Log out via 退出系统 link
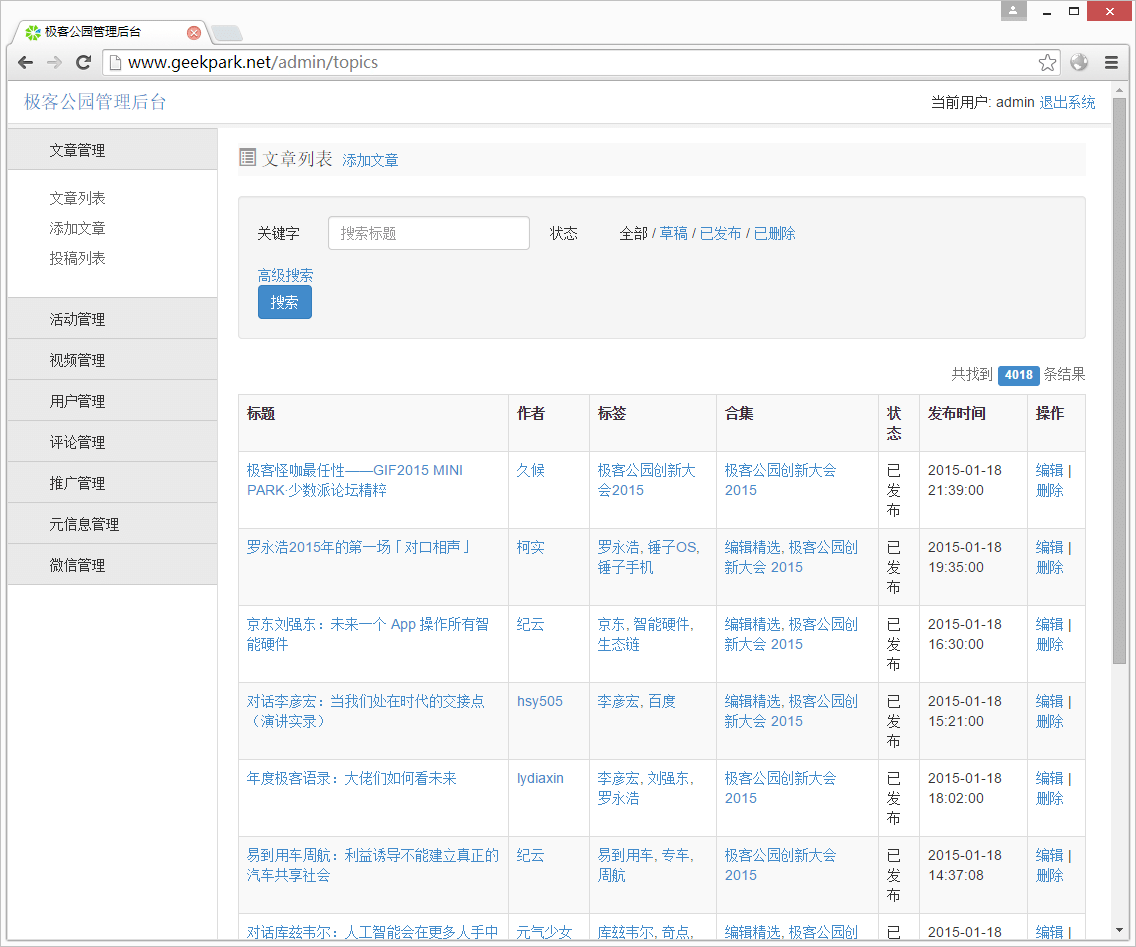This screenshot has height=947, width=1136. 1067,103
